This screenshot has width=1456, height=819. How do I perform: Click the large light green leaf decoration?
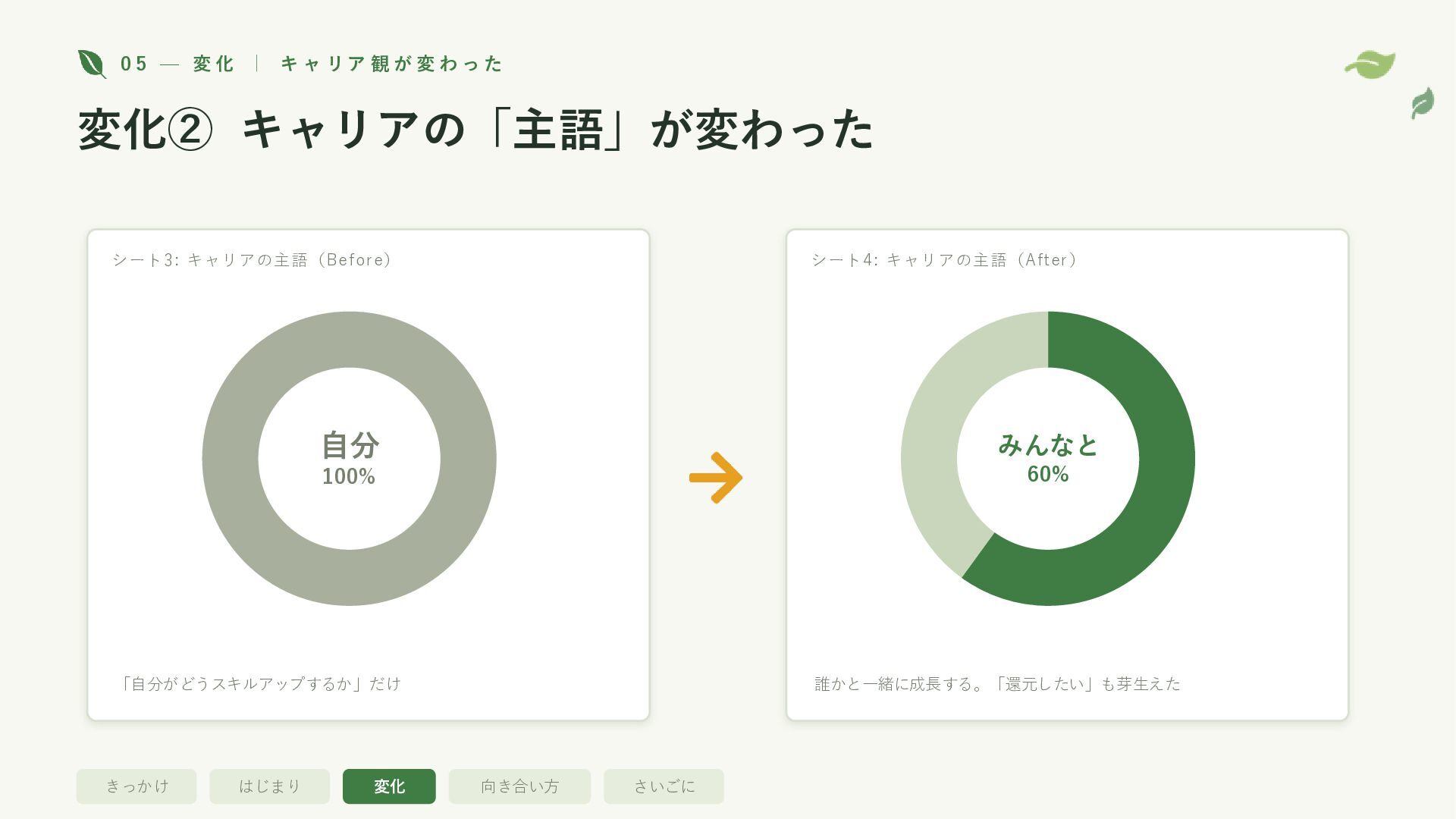(x=1370, y=65)
